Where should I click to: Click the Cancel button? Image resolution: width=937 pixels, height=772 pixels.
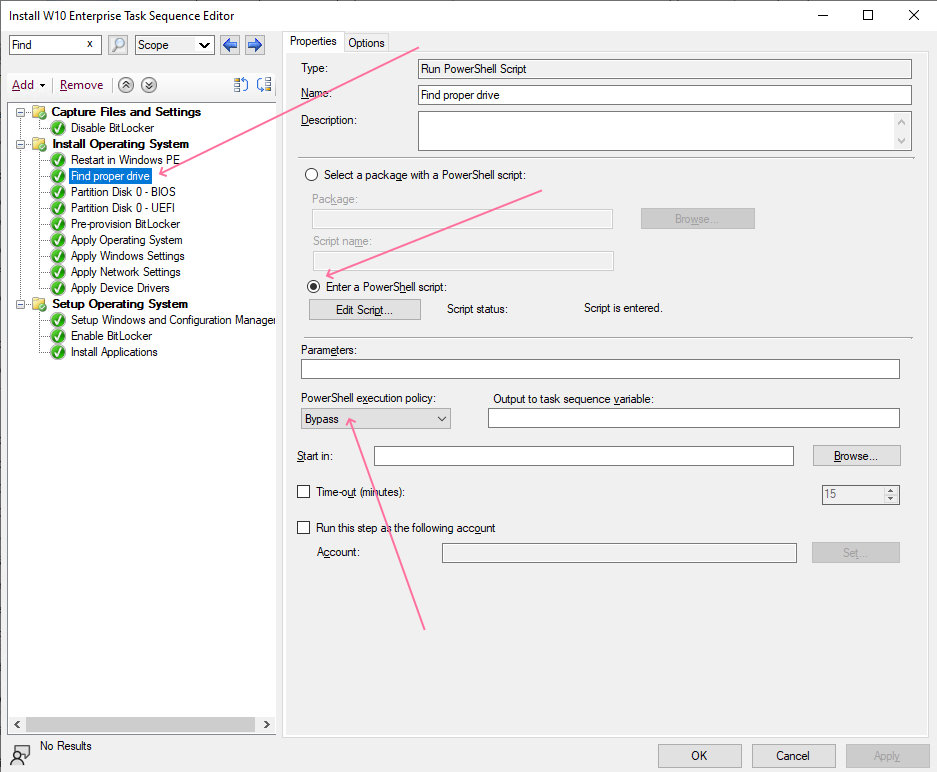point(792,756)
